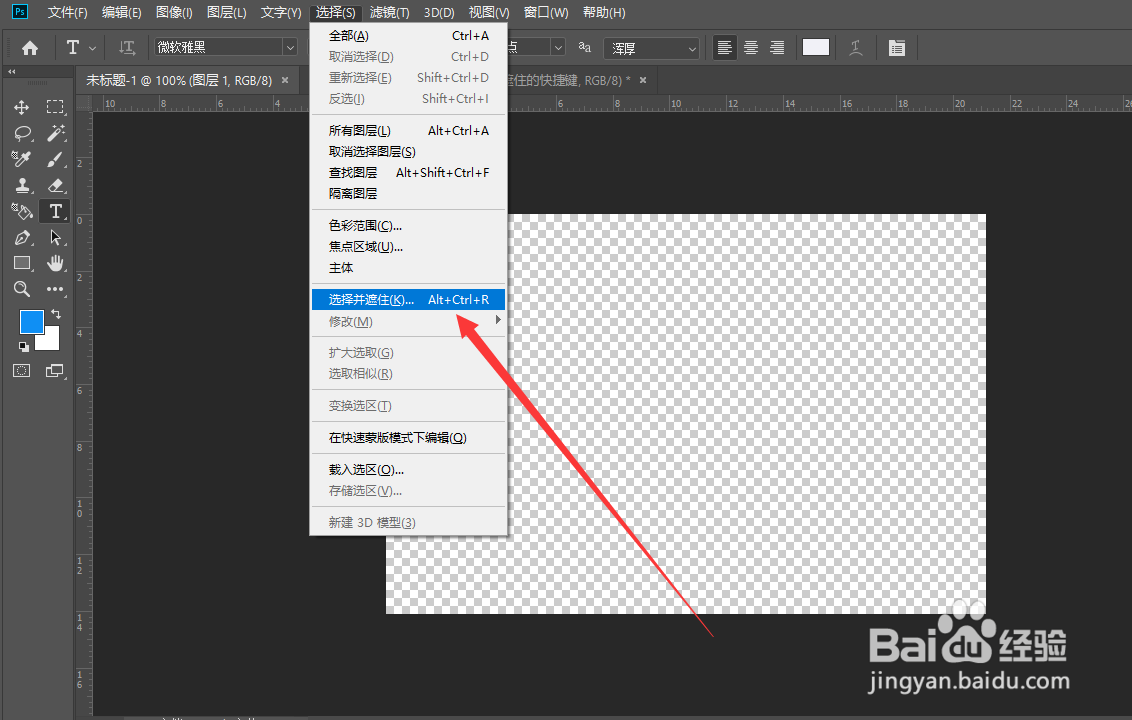Screen dimensions: 1132x720
Task: Select the Zoom tool
Action: point(22,289)
